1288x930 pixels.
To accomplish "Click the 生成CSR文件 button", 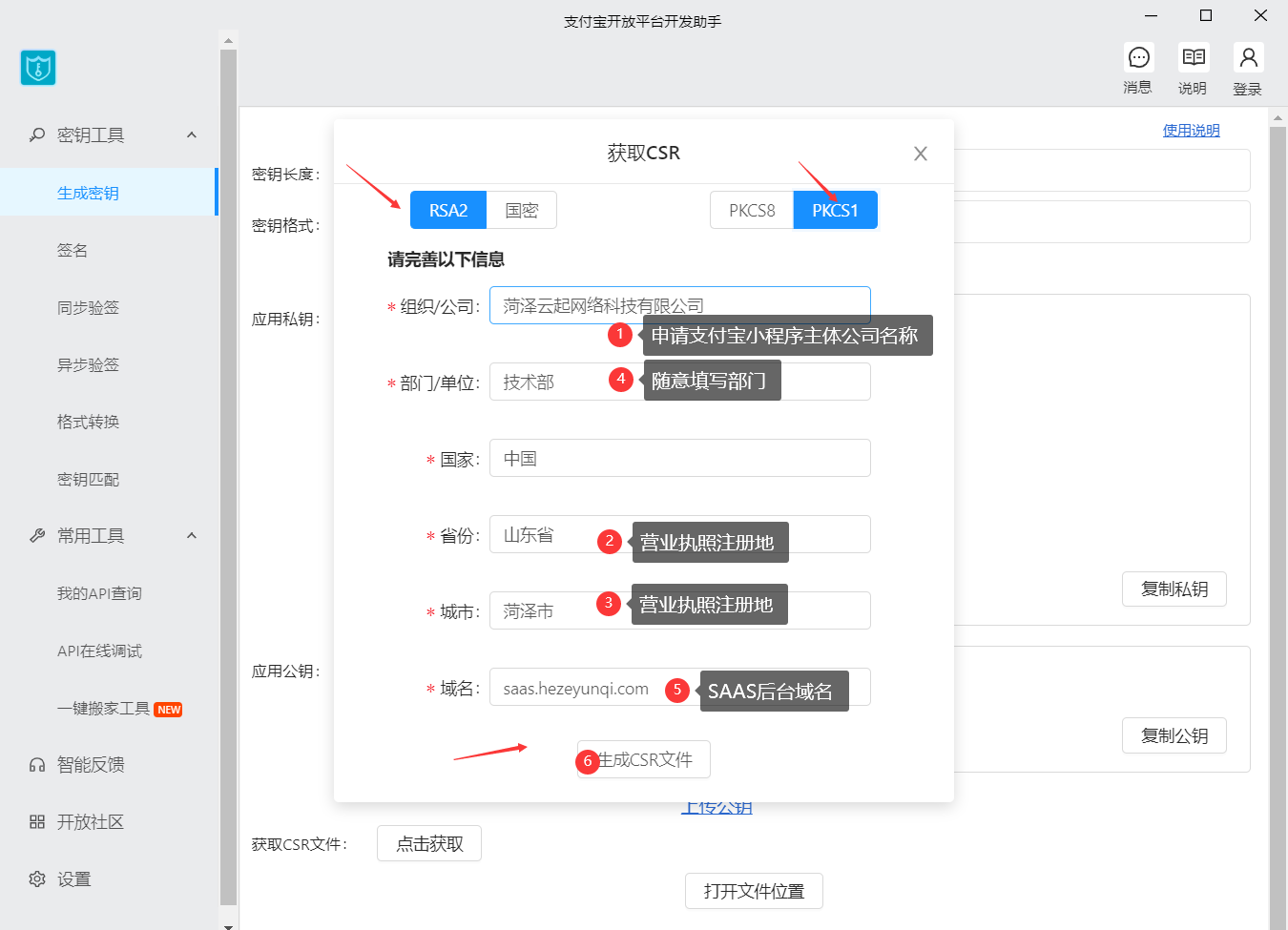I will 644,759.
